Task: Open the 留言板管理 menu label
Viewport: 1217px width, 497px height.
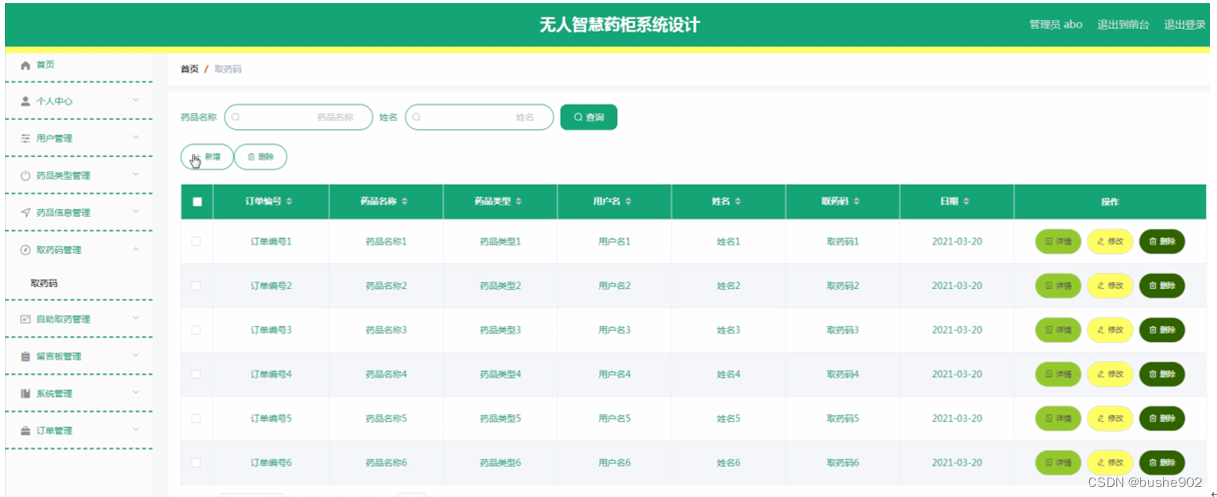Action: pyautogui.click(x=59, y=356)
